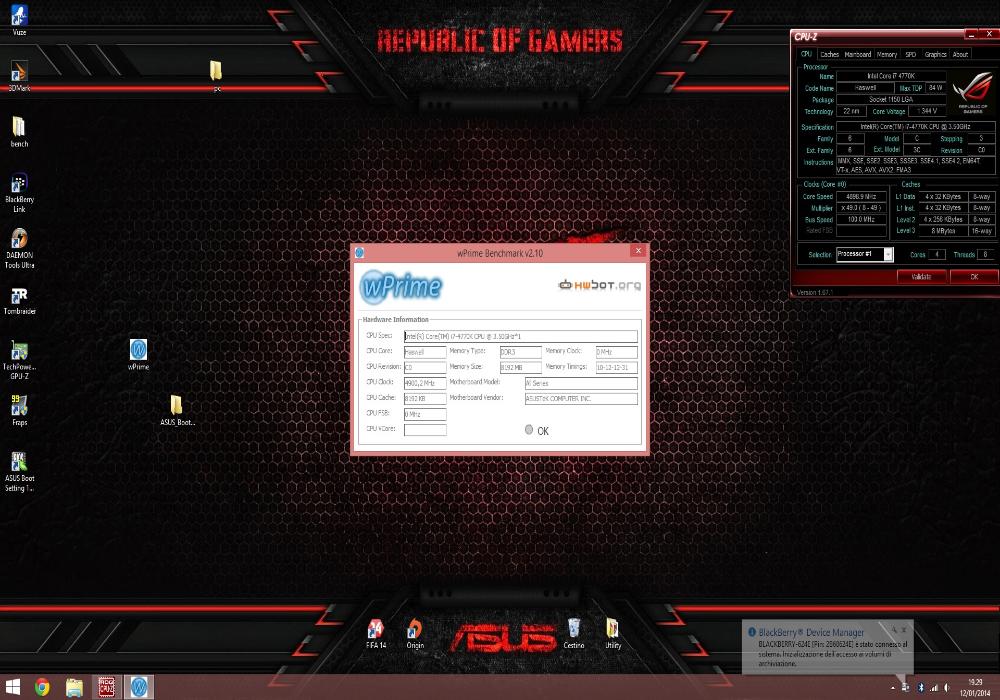Open the Vuze desktop shortcut

19,19
